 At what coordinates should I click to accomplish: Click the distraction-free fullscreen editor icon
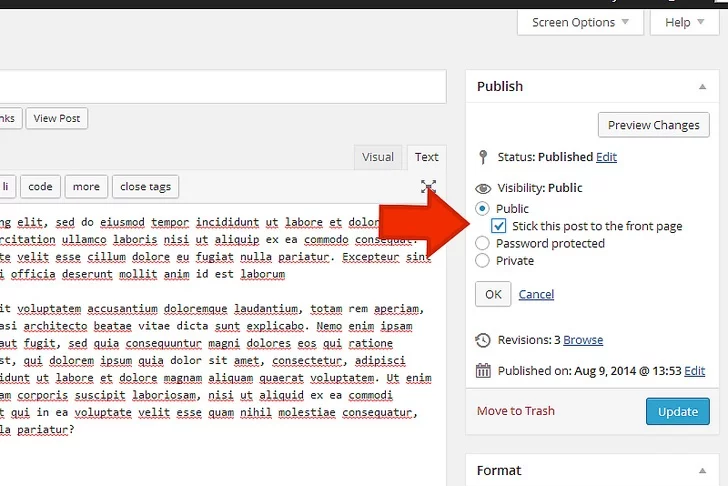coord(428,186)
